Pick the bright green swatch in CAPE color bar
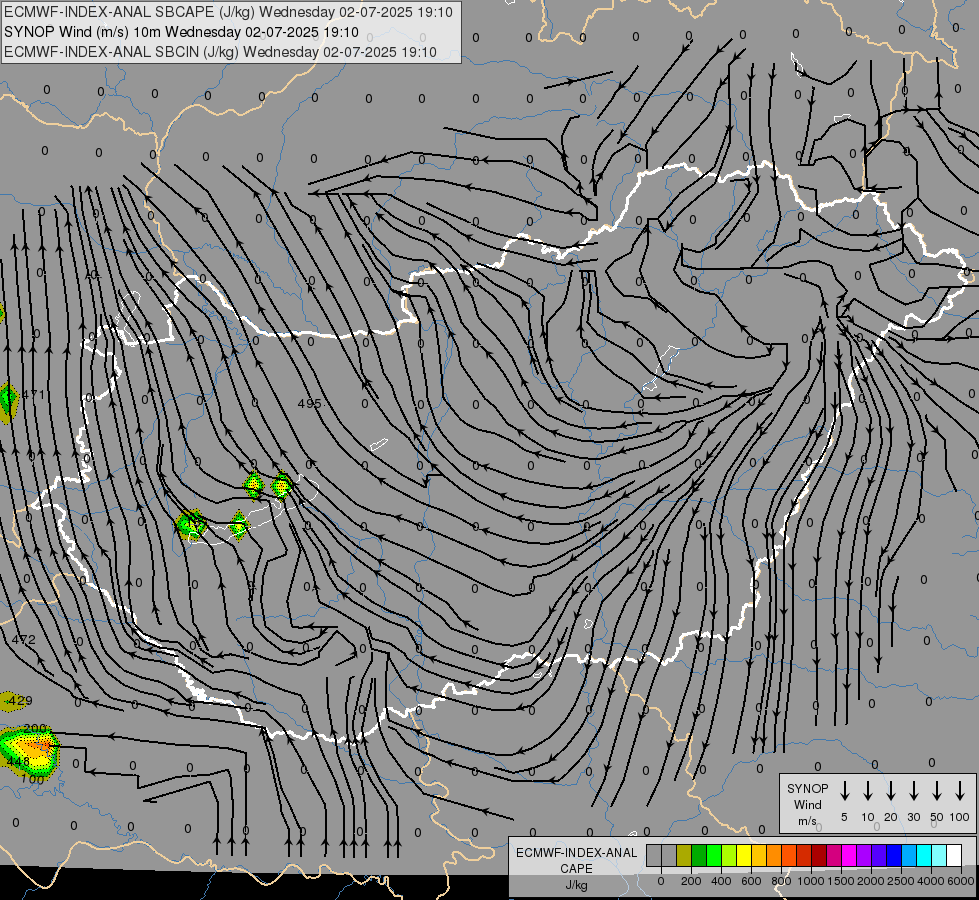The image size is (979, 900). (x=714, y=855)
